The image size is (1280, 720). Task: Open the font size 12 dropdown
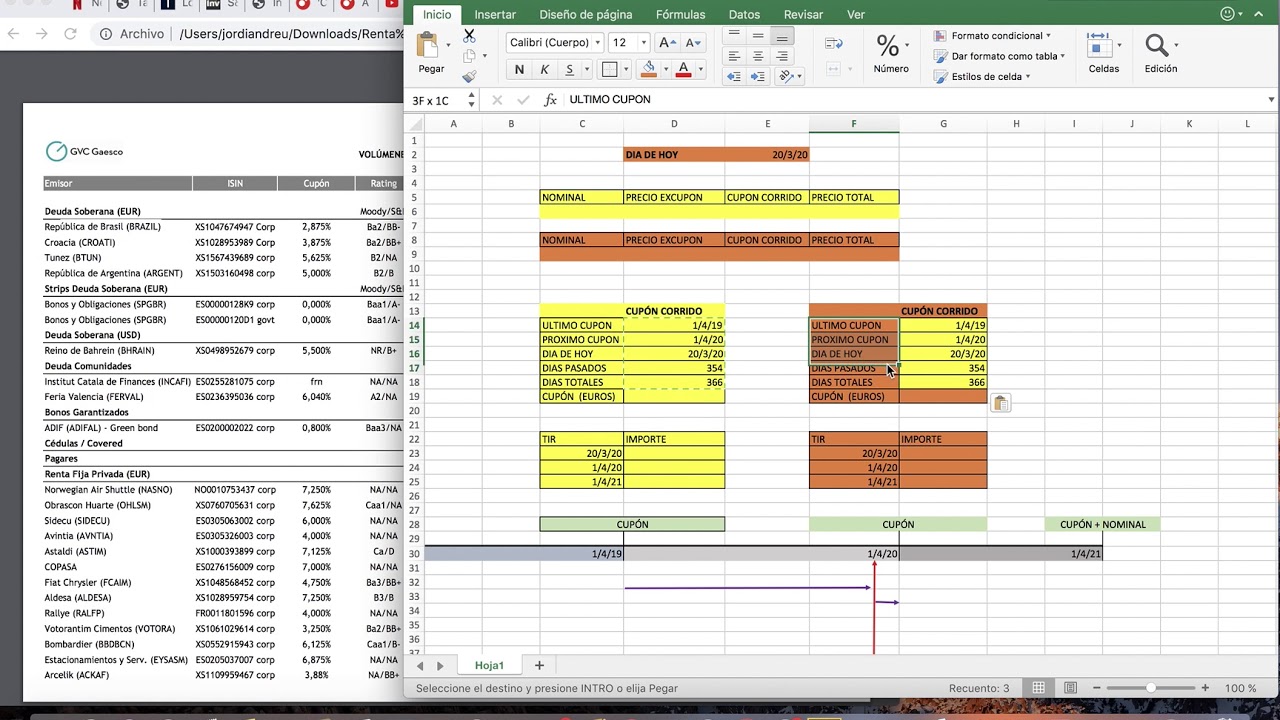(643, 43)
